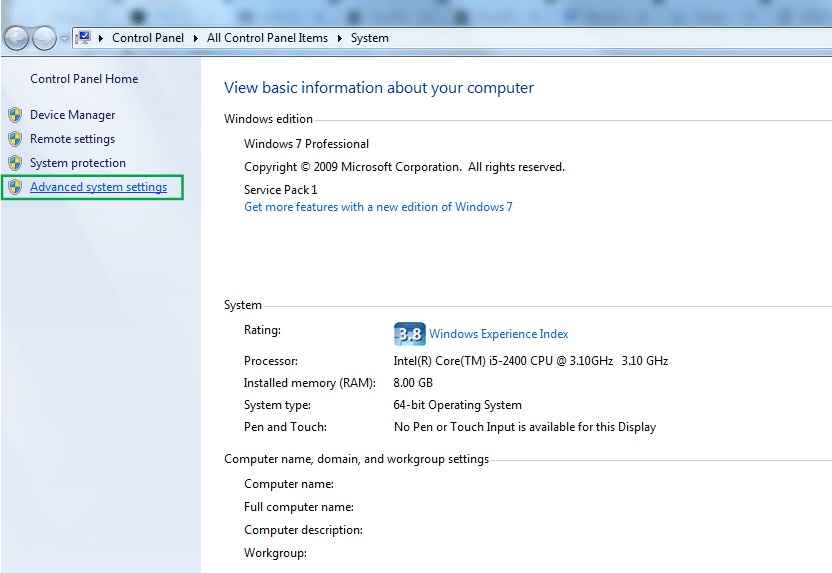Open the recent pages dropdown arrow
Image resolution: width=832 pixels, height=573 pixels.
point(64,38)
